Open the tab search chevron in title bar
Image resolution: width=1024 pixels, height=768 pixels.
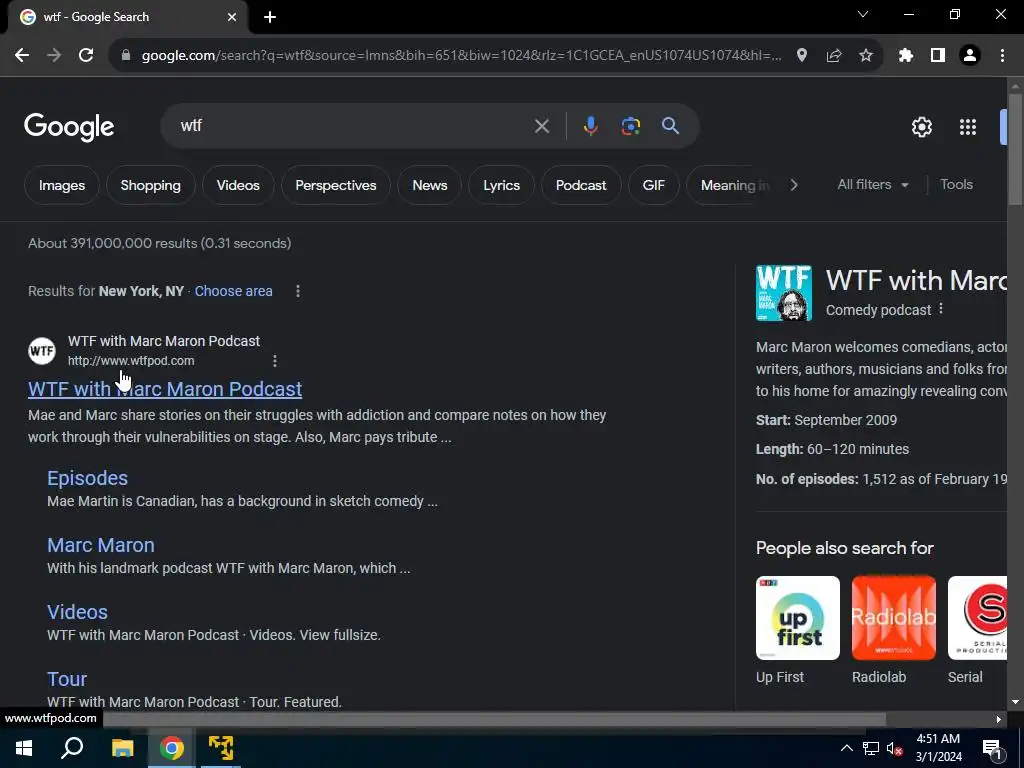click(863, 14)
